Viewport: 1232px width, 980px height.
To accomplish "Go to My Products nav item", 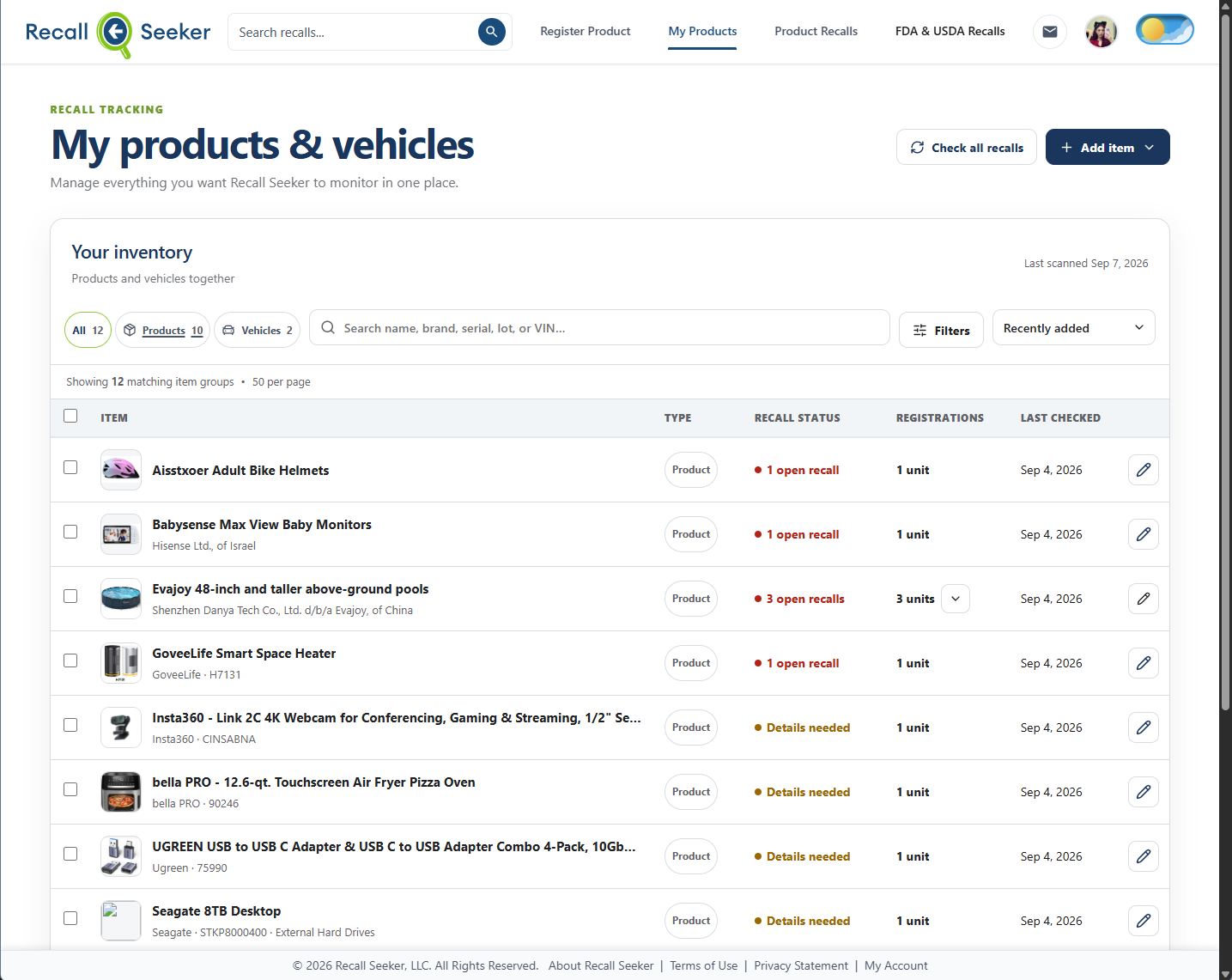I will point(702,32).
